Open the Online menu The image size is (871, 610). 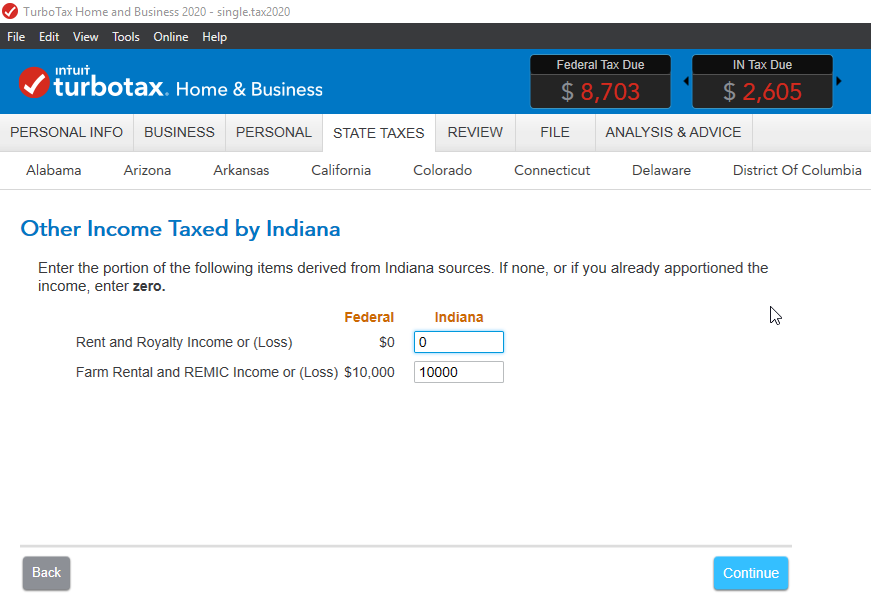[171, 37]
